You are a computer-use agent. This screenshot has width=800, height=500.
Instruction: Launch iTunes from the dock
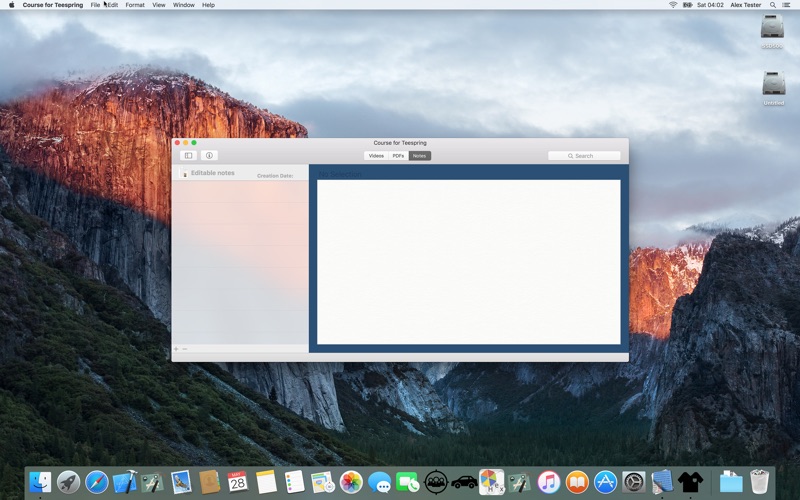click(548, 482)
